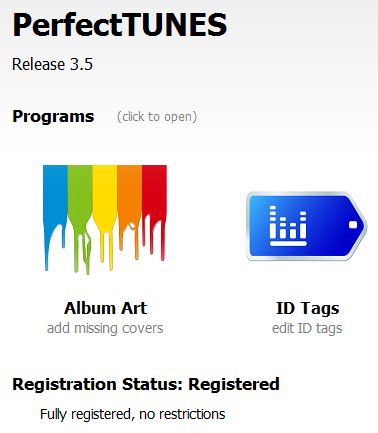Click the hole in the blue tag
Viewport: 378px width, 433px height.
pyautogui.click(x=353, y=225)
